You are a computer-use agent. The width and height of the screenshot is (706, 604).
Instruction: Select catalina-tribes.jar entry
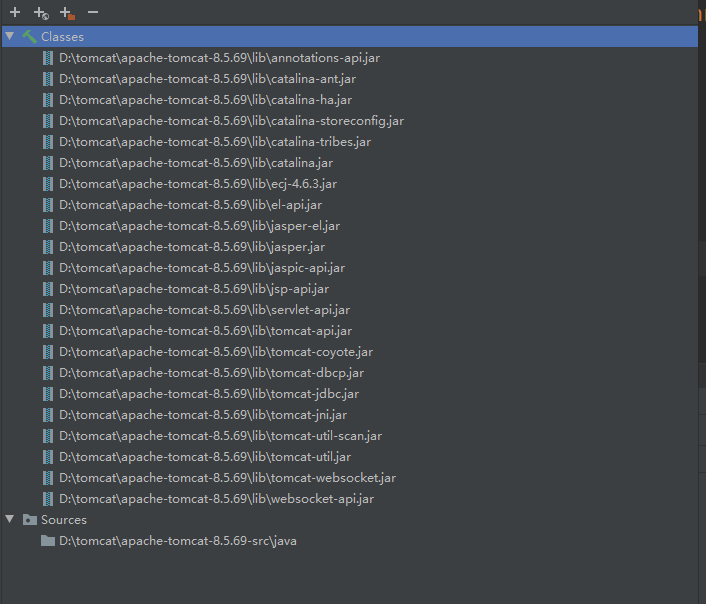215,142
